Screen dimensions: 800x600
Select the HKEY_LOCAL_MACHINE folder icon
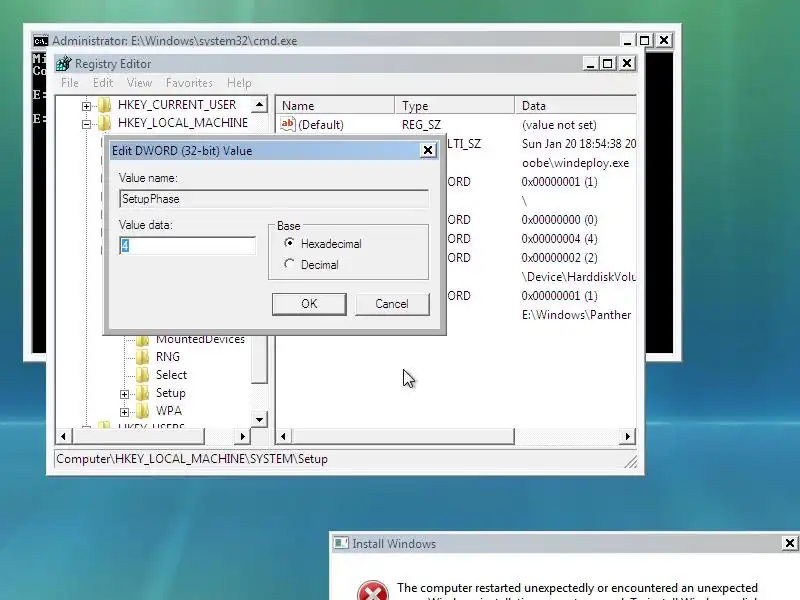coord(105,123)
